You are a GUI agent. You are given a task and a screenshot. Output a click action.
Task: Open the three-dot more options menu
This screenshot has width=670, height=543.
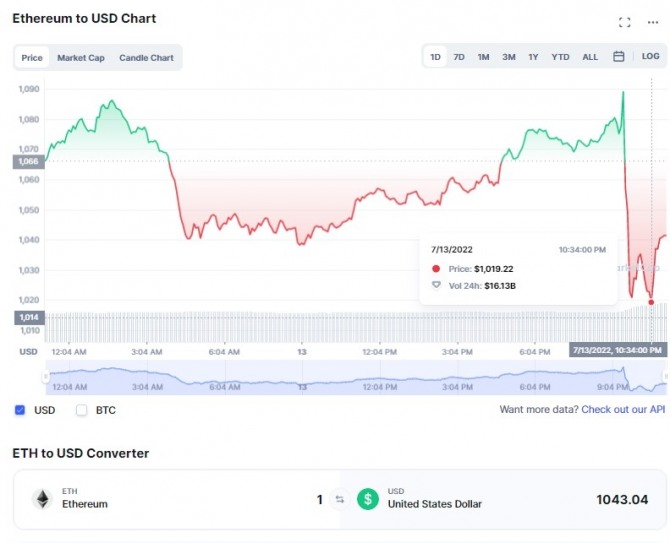coord(653,22)
